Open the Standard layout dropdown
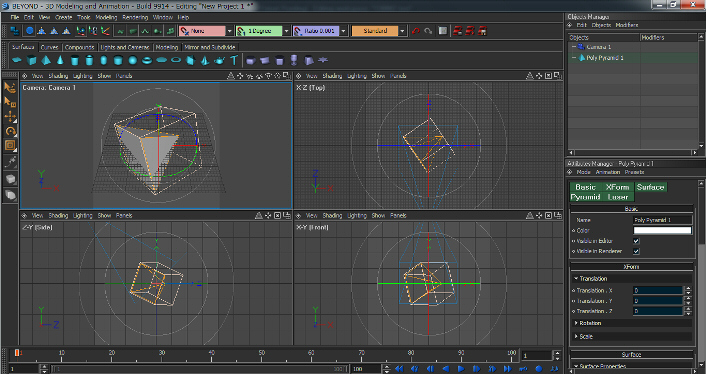 tap(402, 31)
